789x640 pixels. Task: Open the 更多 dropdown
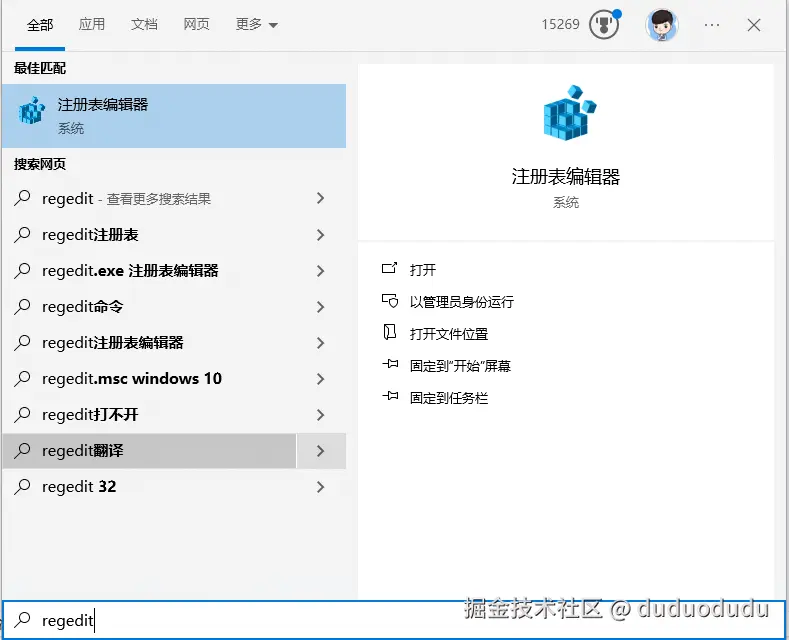(257, 24)
